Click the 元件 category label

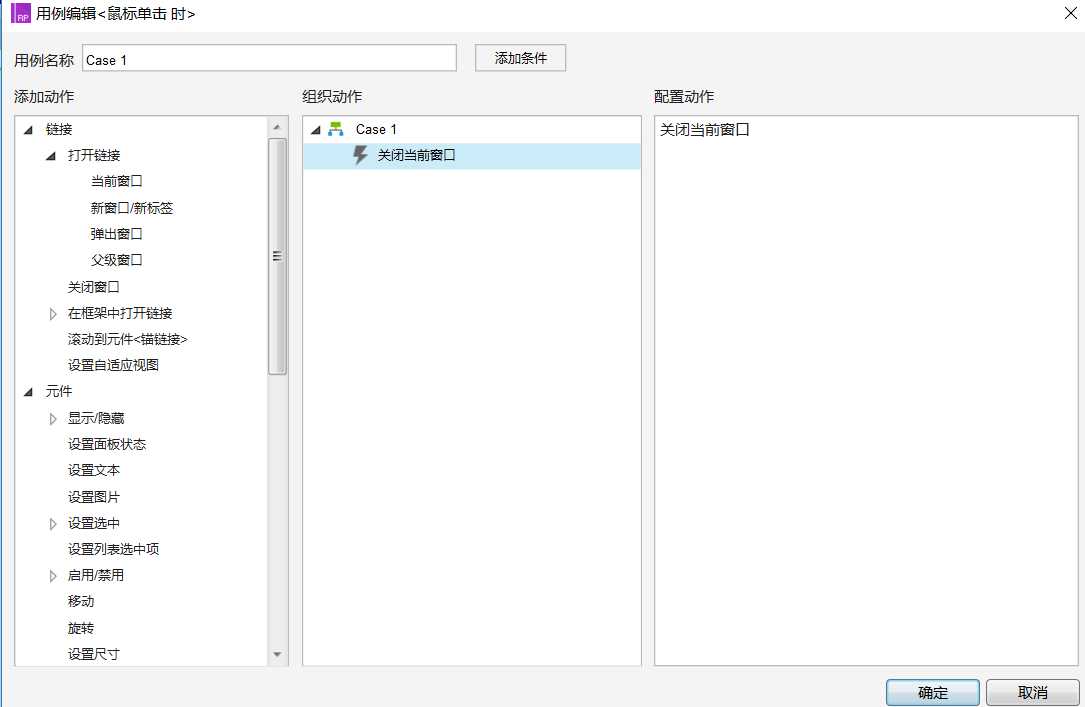click(59, 392)
